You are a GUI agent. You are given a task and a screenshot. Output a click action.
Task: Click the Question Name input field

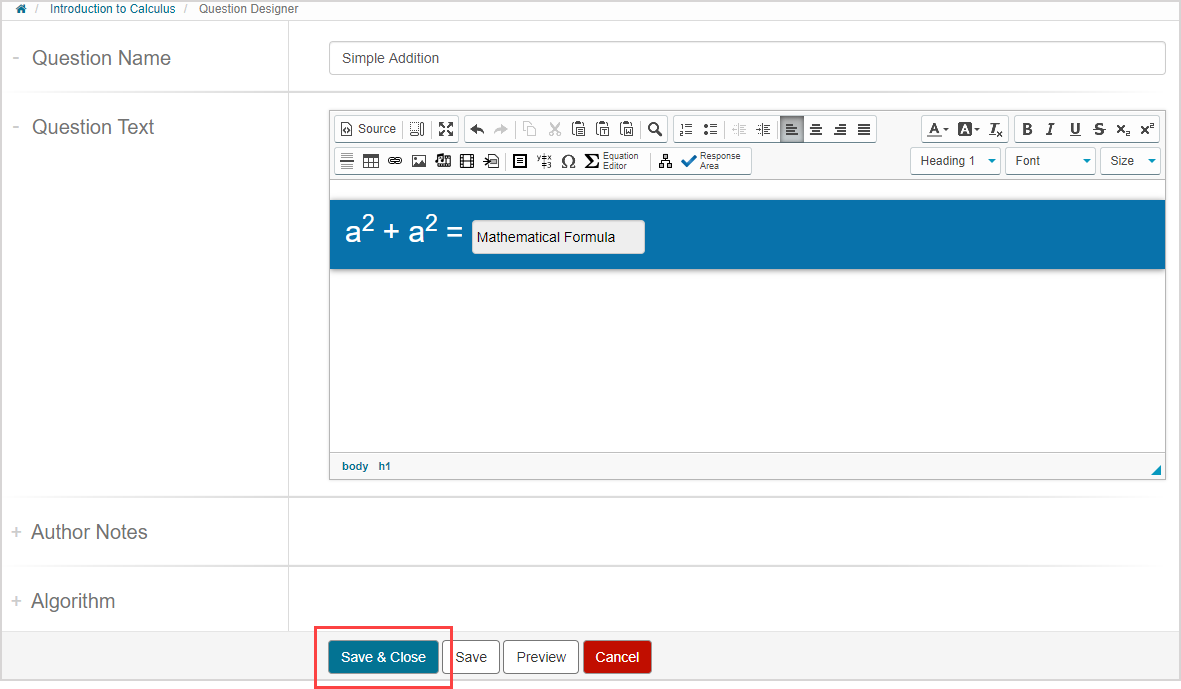click(746, 58)
